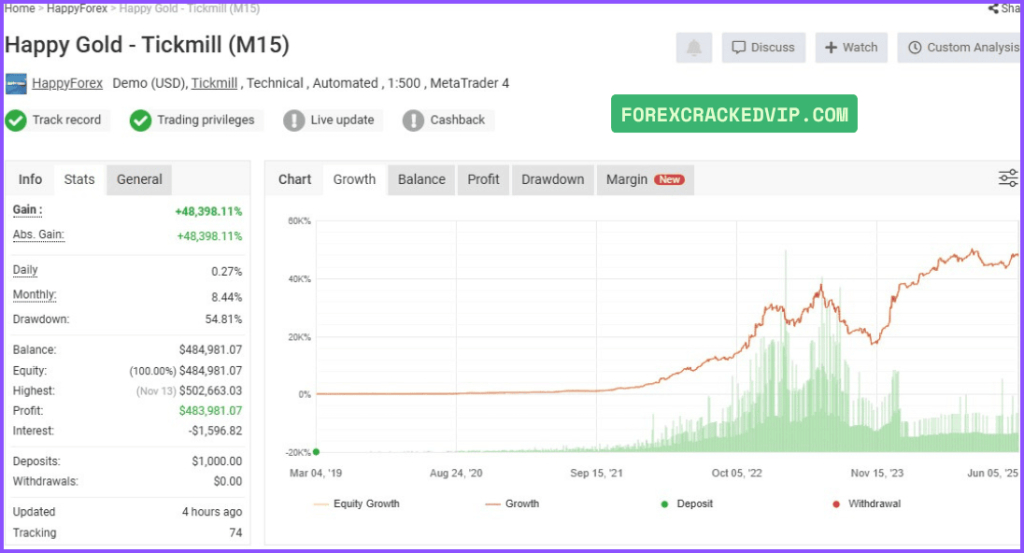This screenshot has height=553, width=1024.
Task: Click the Trading privileges green checkmark icon
Action: point(140,120)
